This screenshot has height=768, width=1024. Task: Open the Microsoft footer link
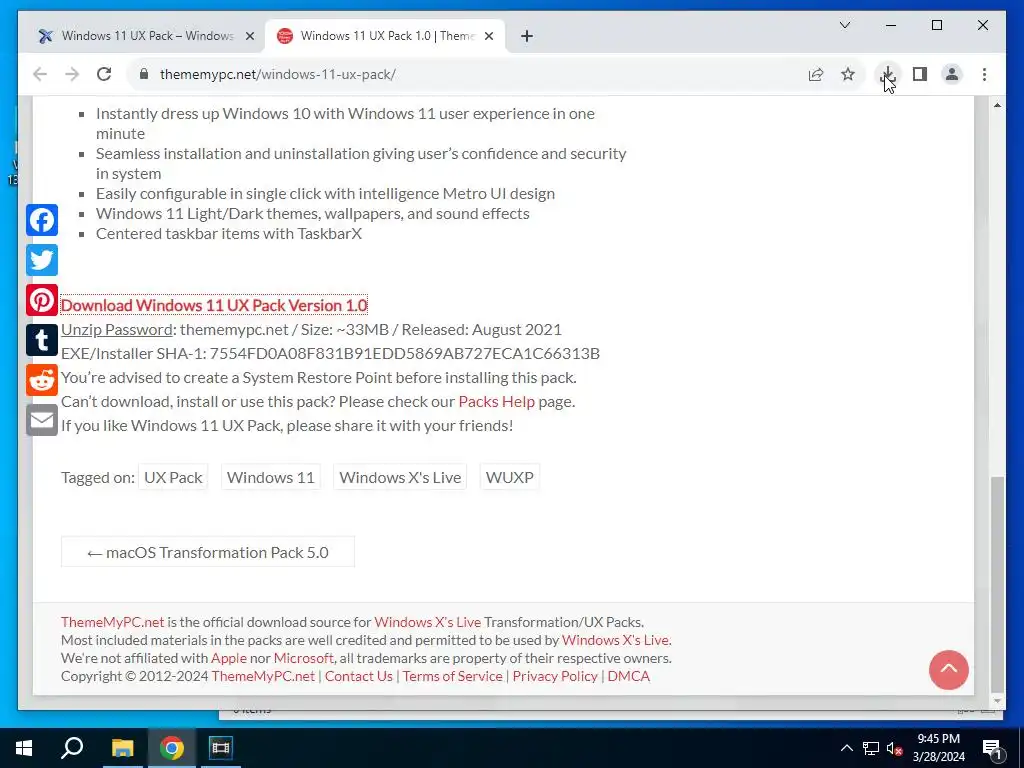[303, 658]
